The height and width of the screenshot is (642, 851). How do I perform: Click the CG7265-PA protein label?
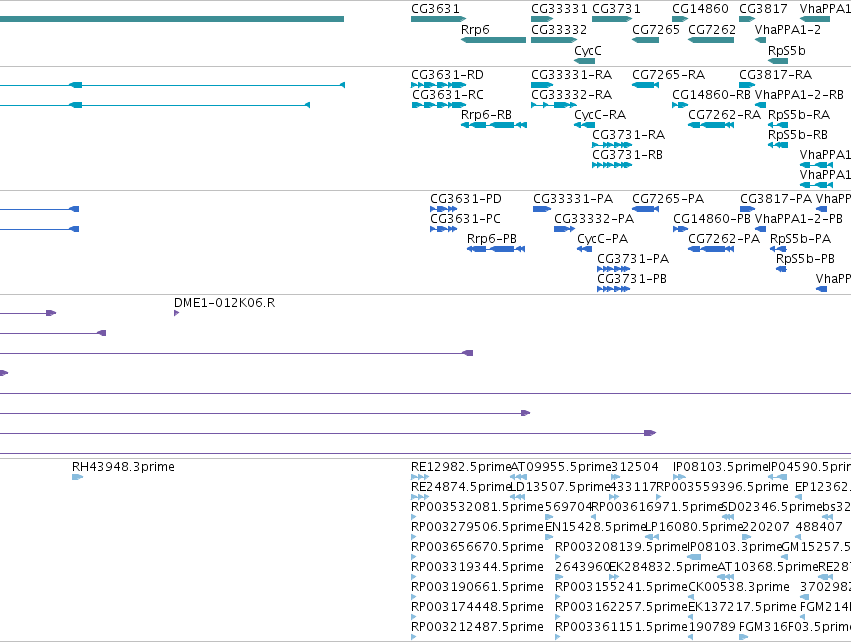[668, 199]
